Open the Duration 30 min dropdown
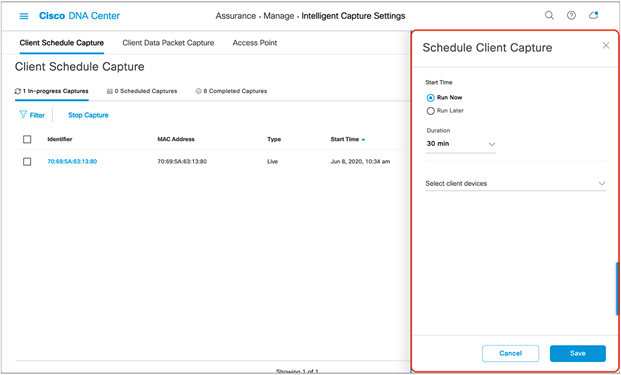 461,144
